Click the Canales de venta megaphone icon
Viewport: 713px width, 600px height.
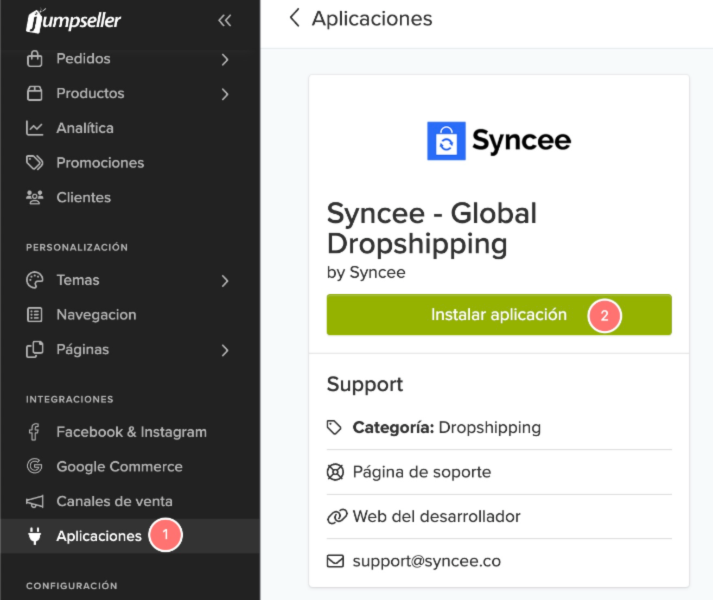35,502
